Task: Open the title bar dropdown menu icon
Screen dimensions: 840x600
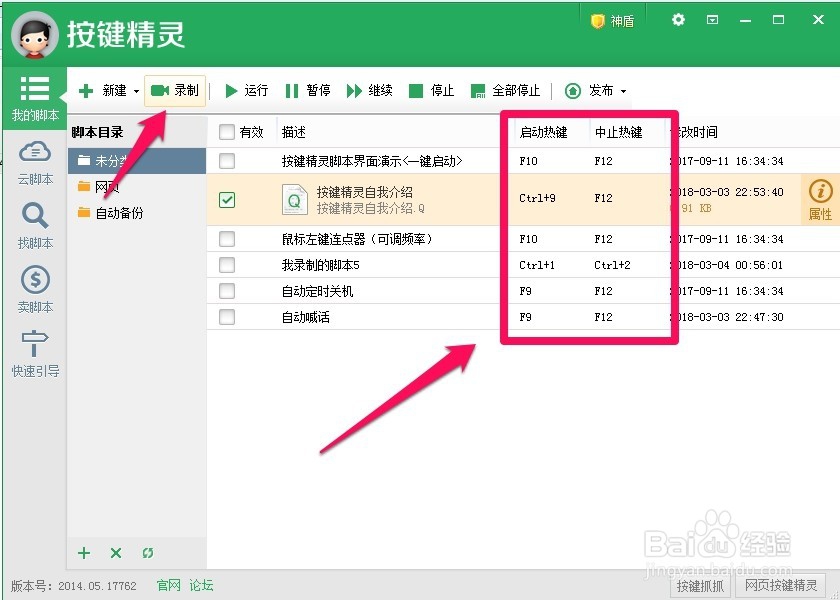Action: (x=712, y=20)
